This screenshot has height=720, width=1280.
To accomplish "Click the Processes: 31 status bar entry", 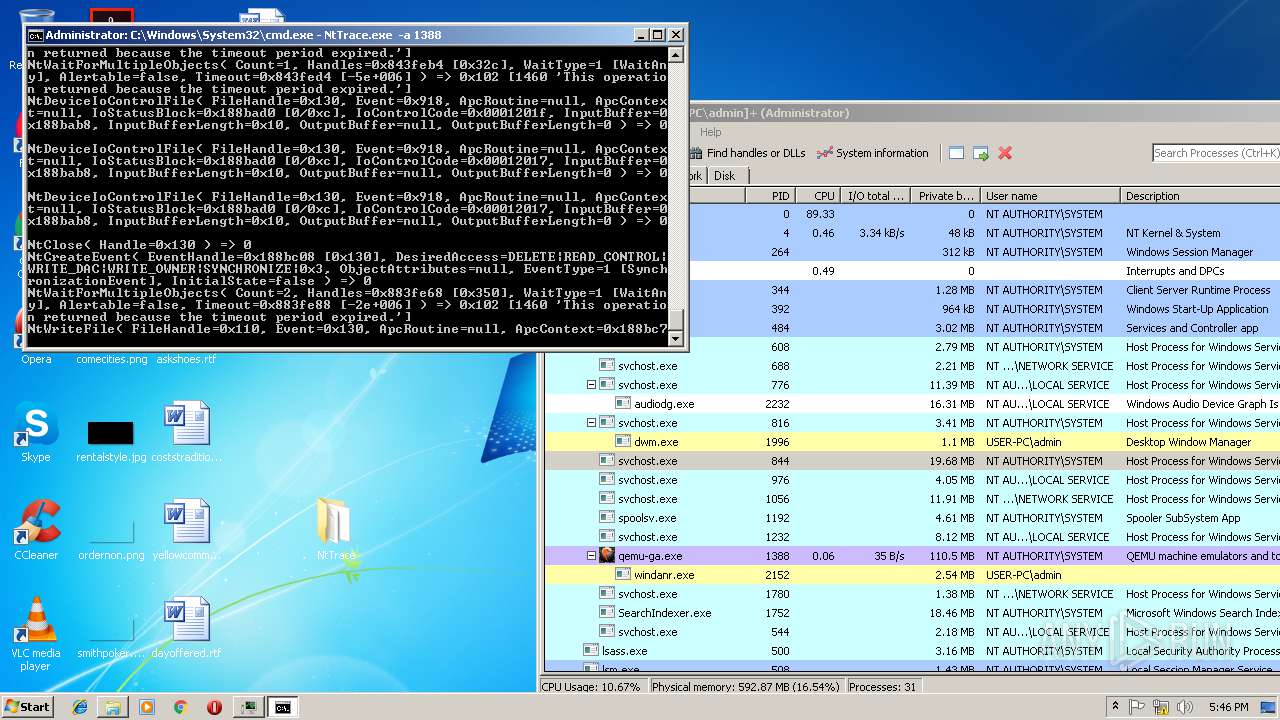I will (883, 687).
